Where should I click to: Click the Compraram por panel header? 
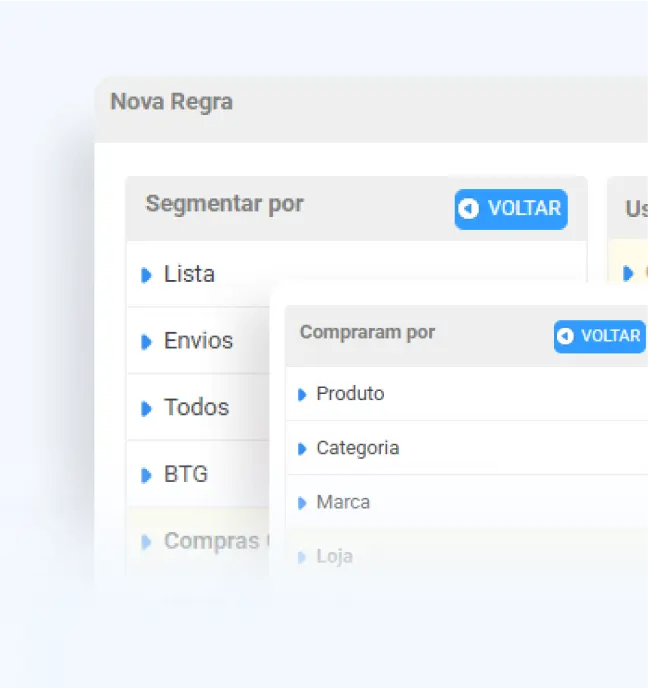(367, 332)
